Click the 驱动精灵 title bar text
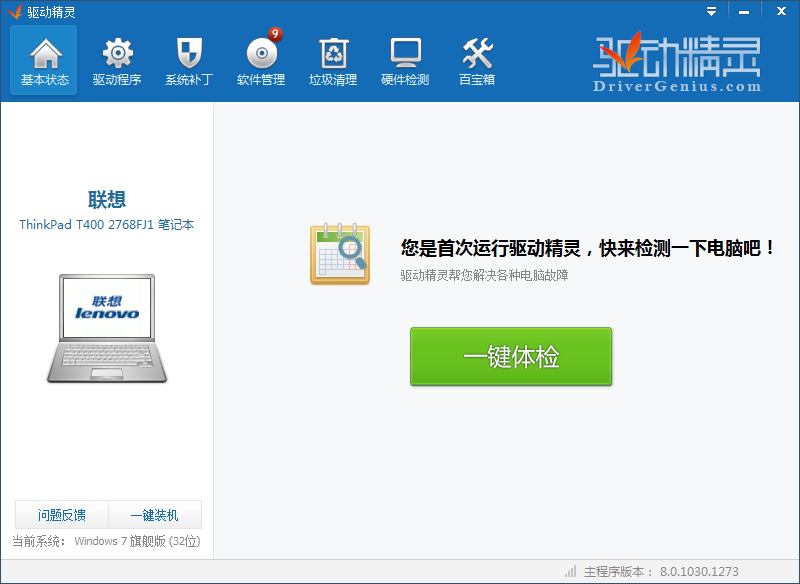The width and height of the screenshot is (800, 584). click(x=51, y=12)
